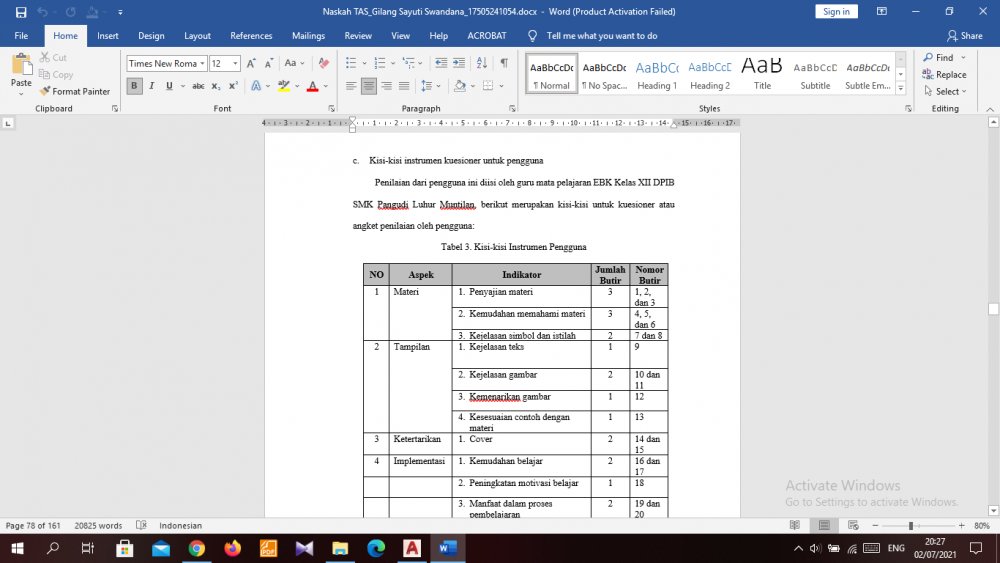1000x563 pixels.
Task: Click the vertical scrollbar thumb
Action: 993,309
